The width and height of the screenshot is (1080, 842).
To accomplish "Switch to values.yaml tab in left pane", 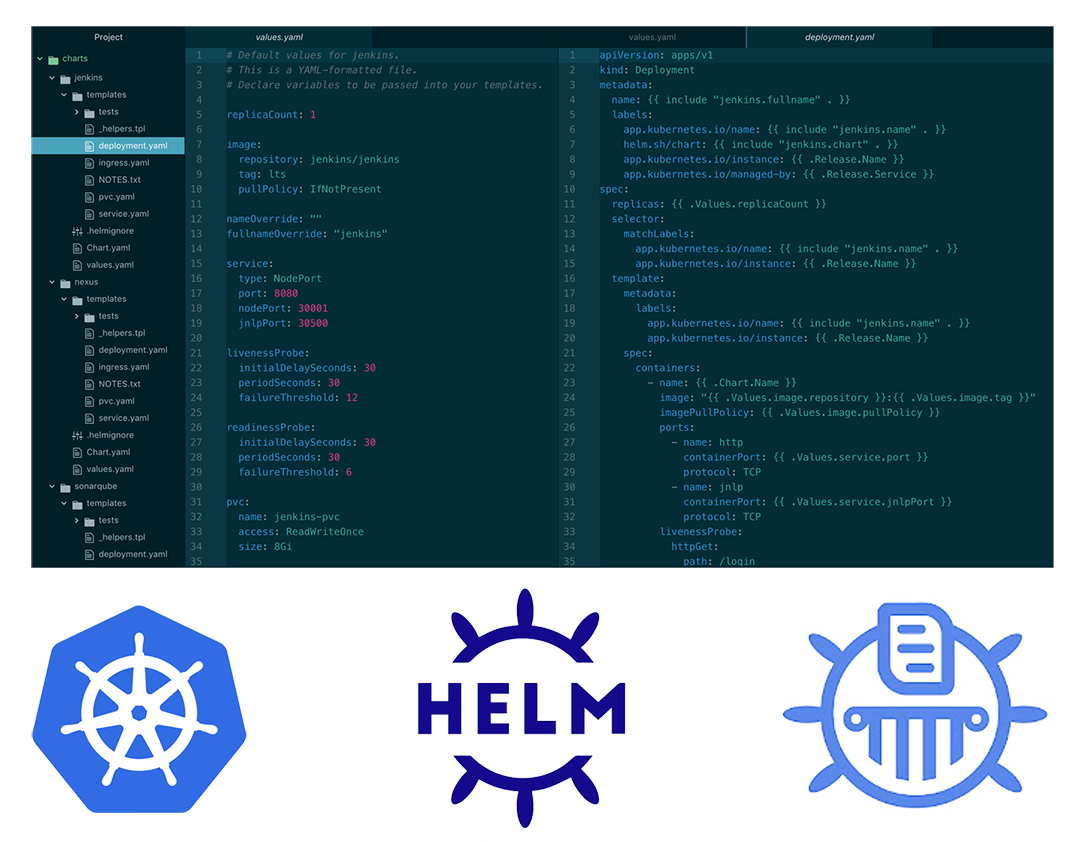I will tap(279, 37).
